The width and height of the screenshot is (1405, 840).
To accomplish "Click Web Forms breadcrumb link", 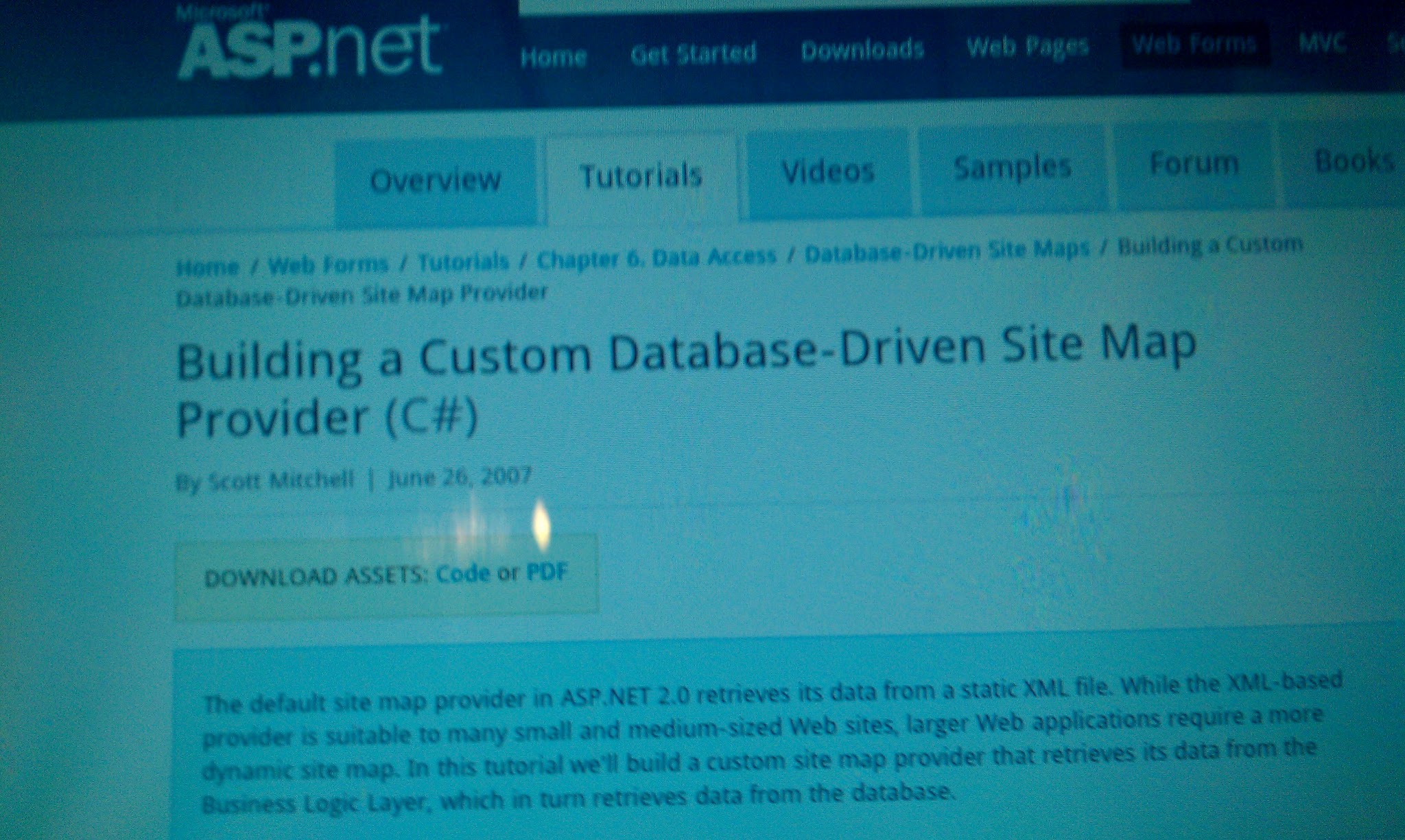I will point(328,264).
